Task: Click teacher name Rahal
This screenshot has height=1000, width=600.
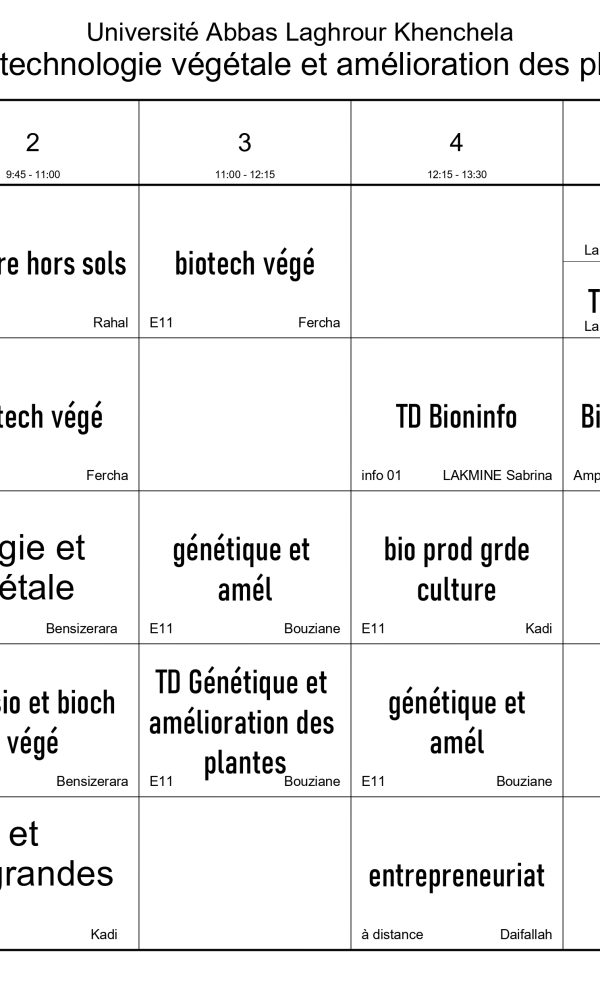Action: (110, 322)
